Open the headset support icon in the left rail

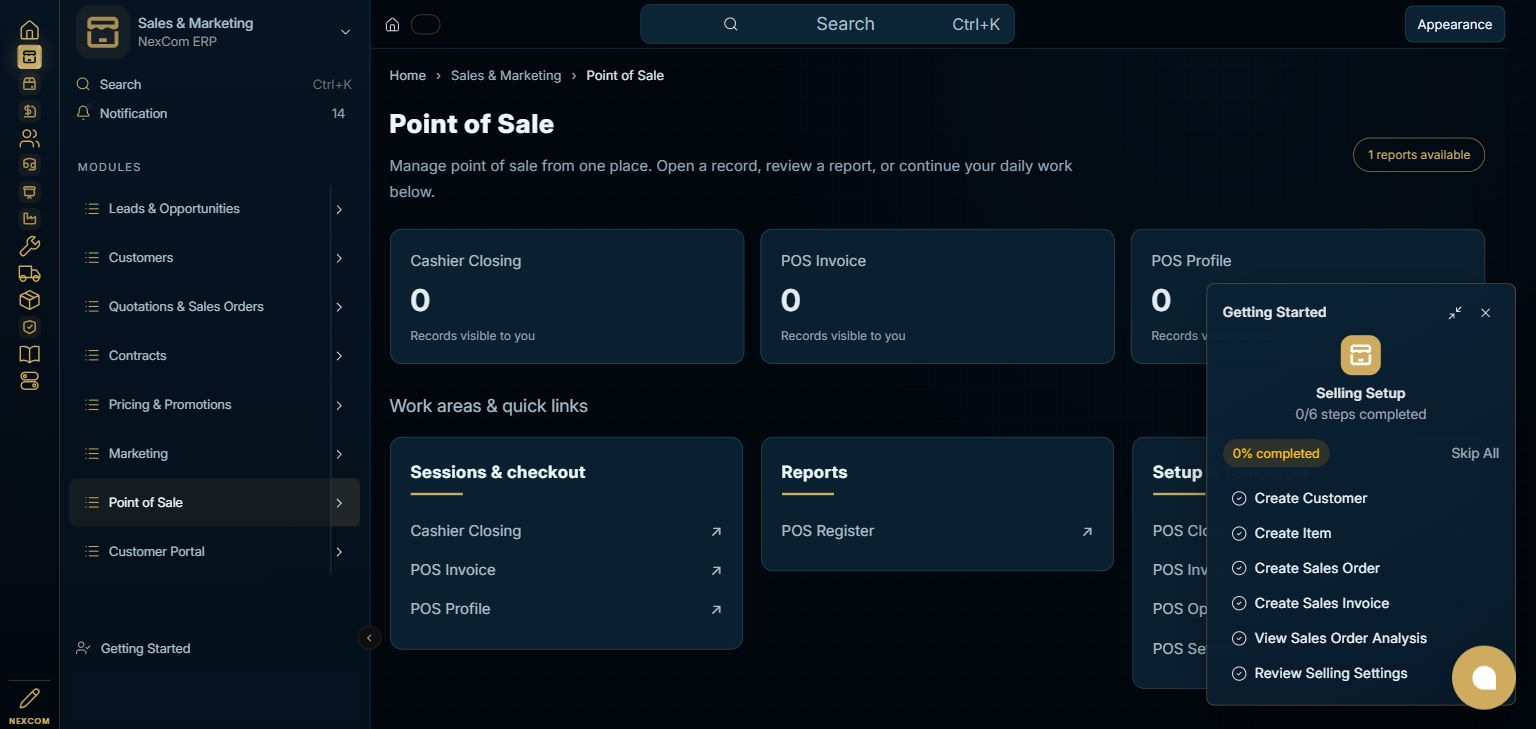click(30, 165)
